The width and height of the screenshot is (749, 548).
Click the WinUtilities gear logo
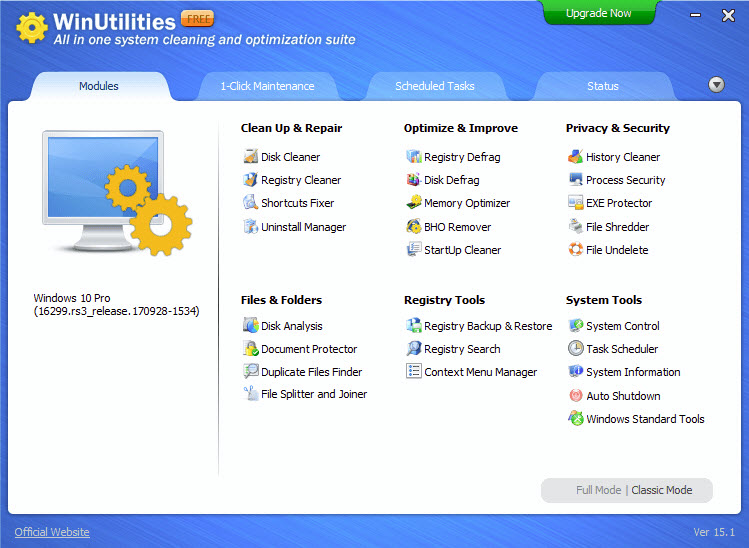click(32, 28)
